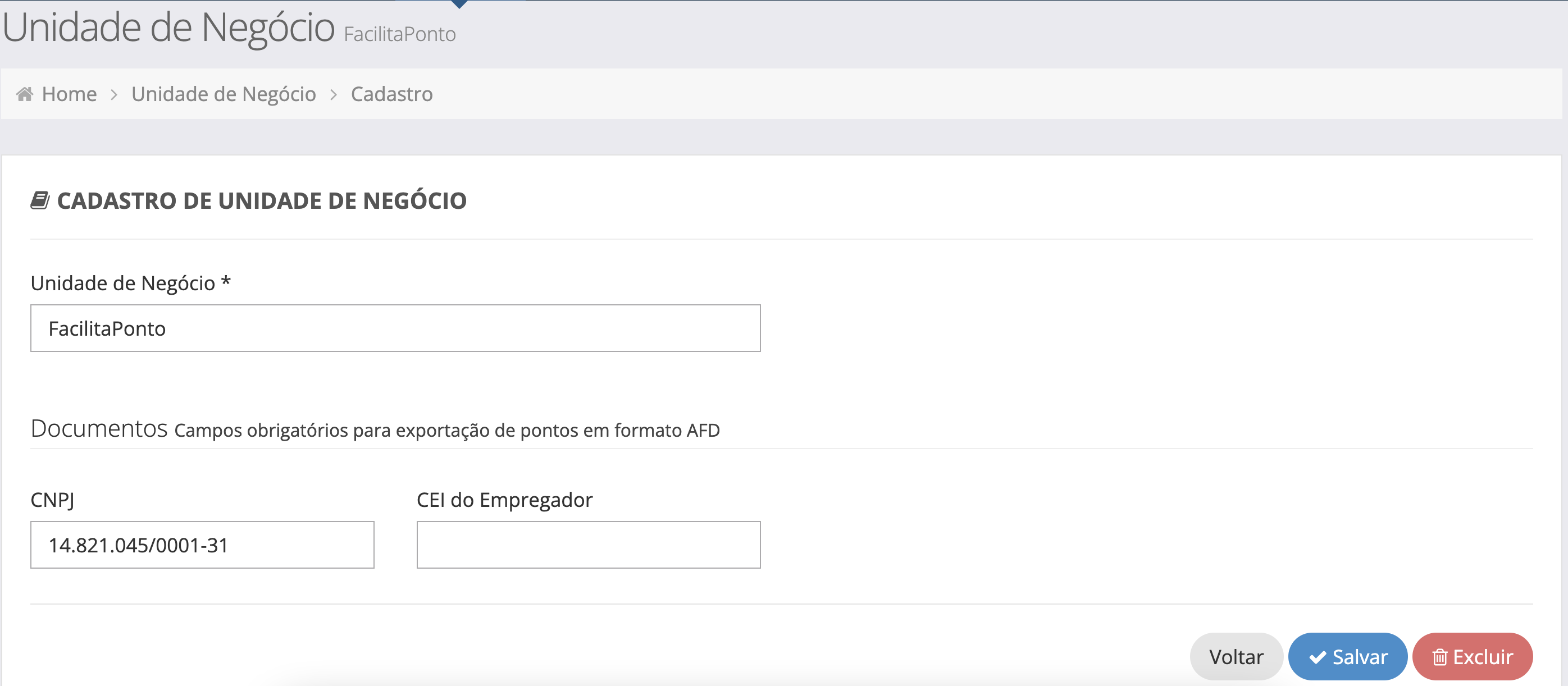Click the FacilitaPonto subtitle in page header
Viewport: 1568px width, 686px height.
point(399,34)
